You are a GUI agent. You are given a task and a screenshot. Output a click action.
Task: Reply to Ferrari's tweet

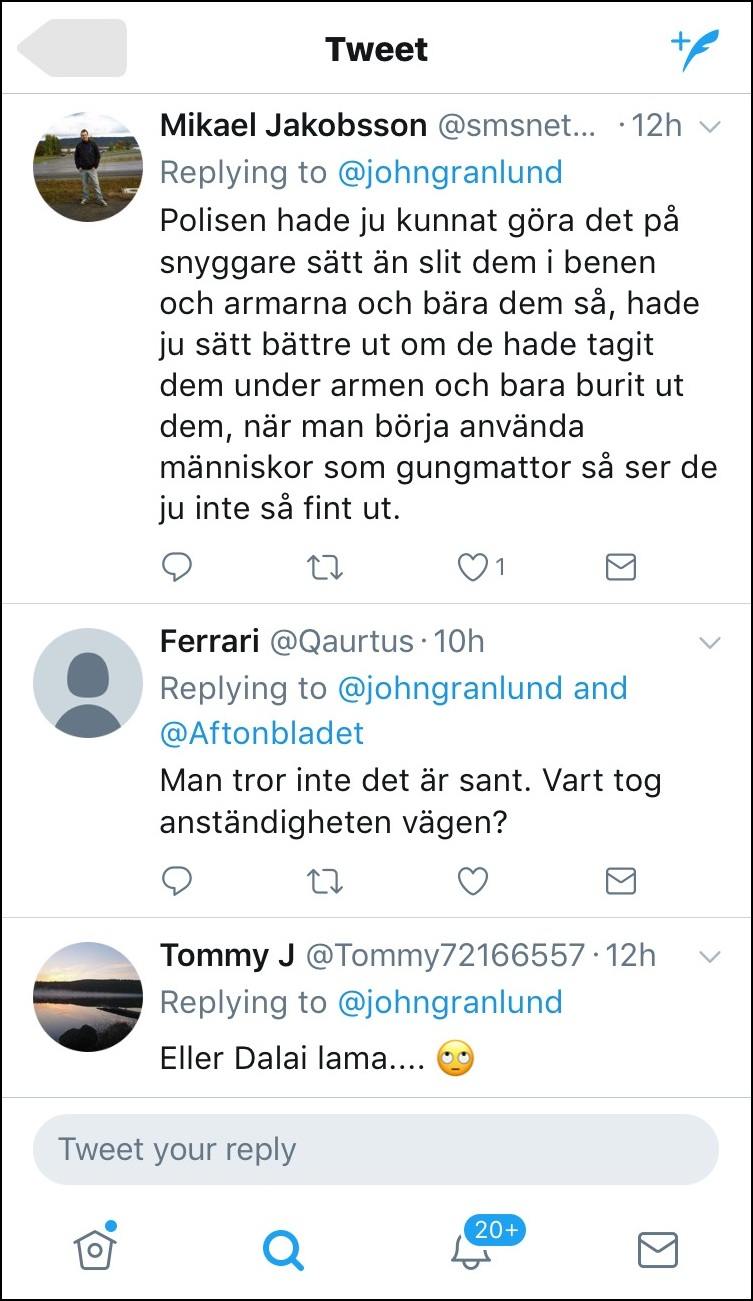pos(176,881)
